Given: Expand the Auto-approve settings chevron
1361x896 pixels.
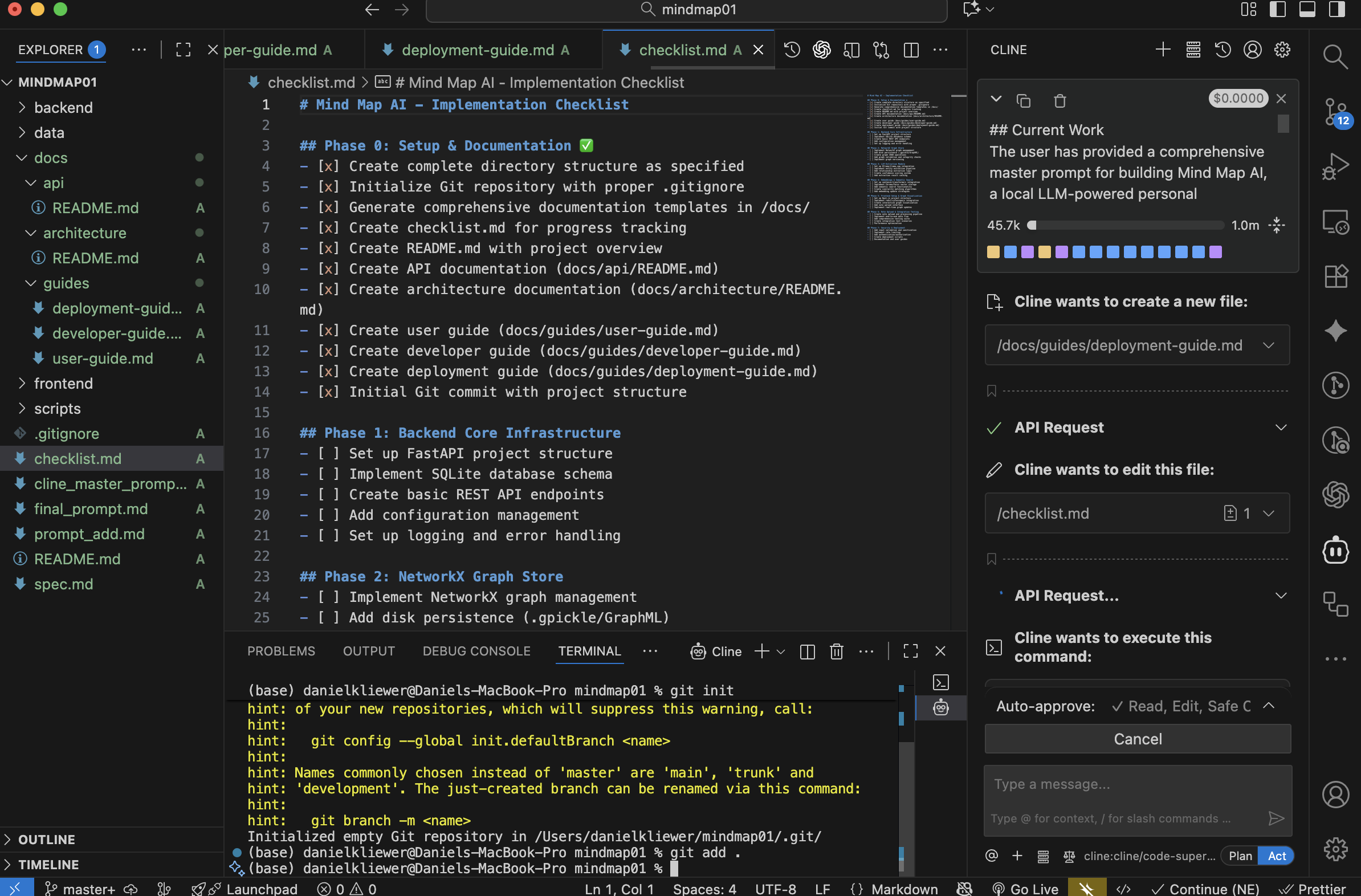Looking at the screenshot, I should tap(1268, 706).
